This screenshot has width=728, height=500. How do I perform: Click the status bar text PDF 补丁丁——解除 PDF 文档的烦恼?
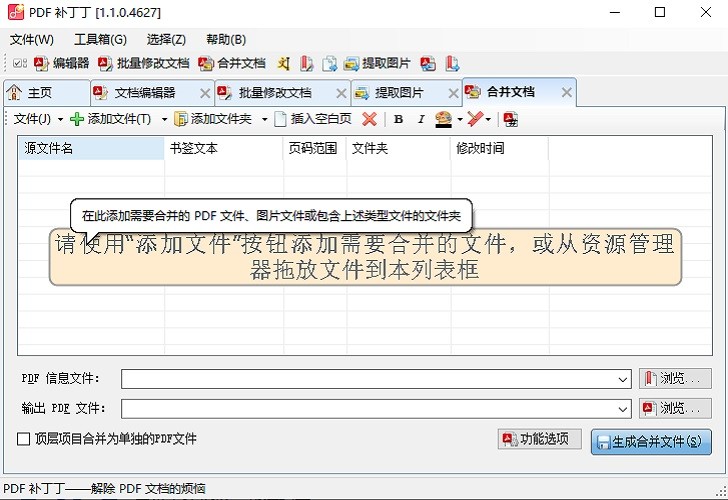pyautogui.click(x=104, y=488)
